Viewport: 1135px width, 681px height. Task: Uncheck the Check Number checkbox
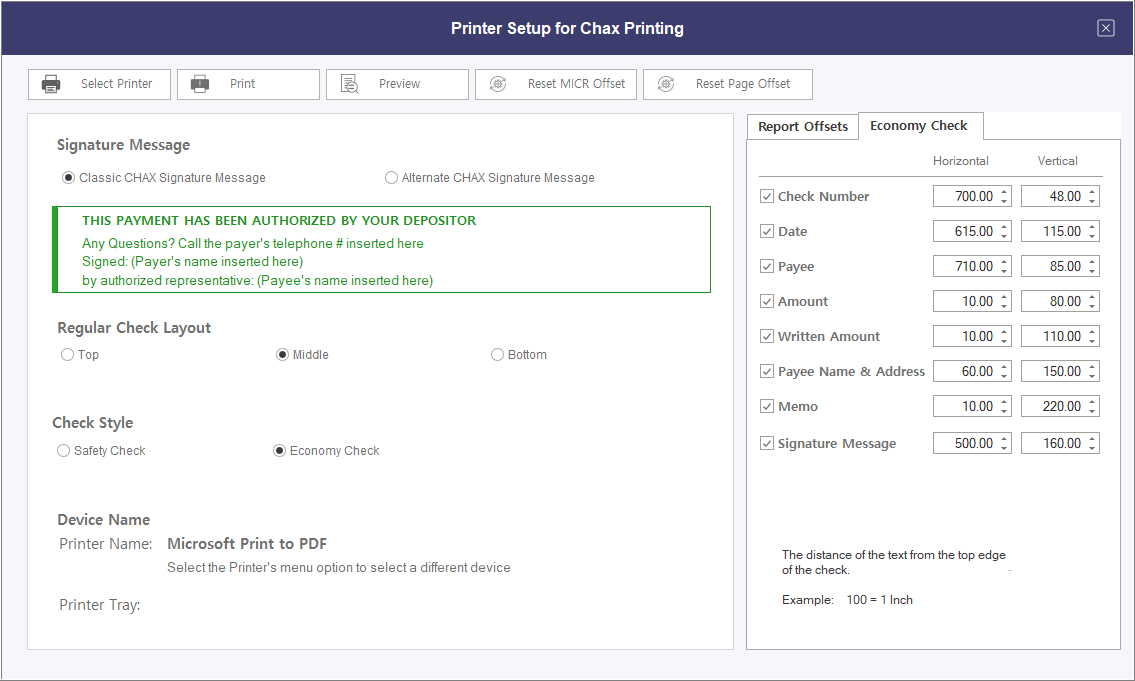coord(767,197)
